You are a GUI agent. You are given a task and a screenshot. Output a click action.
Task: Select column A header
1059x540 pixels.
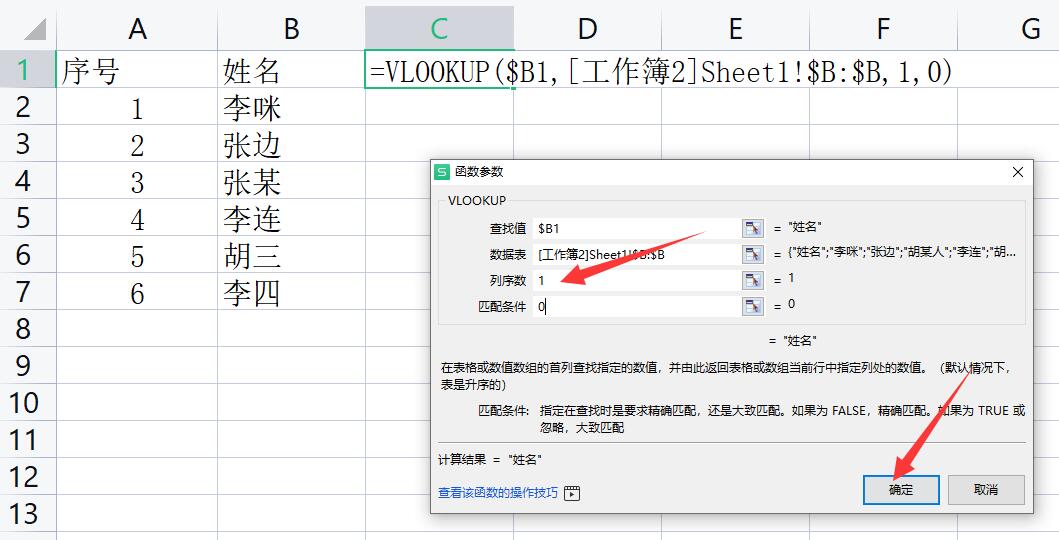pos(137,29)
